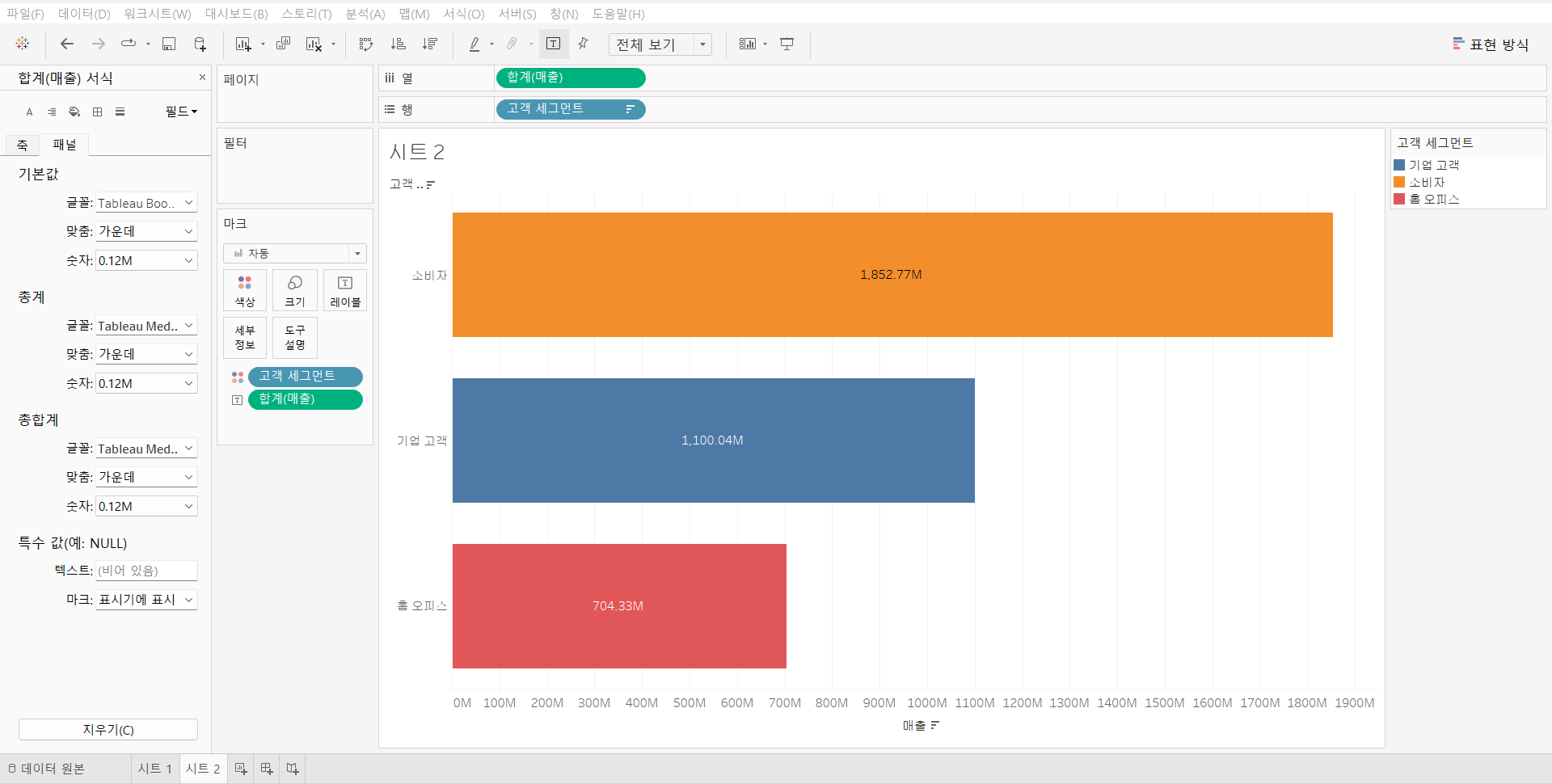Add a new data source from toolbar
Screen dimensions: 1552x784
[x=200, y=44]
